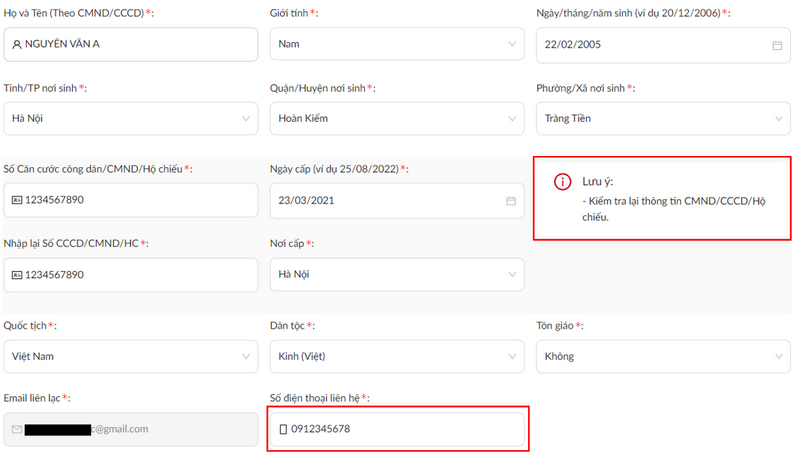Open Quận/Huyện dropdown showing Hoàn Kiếm
The height and width of the screenshot is (458, 800).
click(397, 118)
